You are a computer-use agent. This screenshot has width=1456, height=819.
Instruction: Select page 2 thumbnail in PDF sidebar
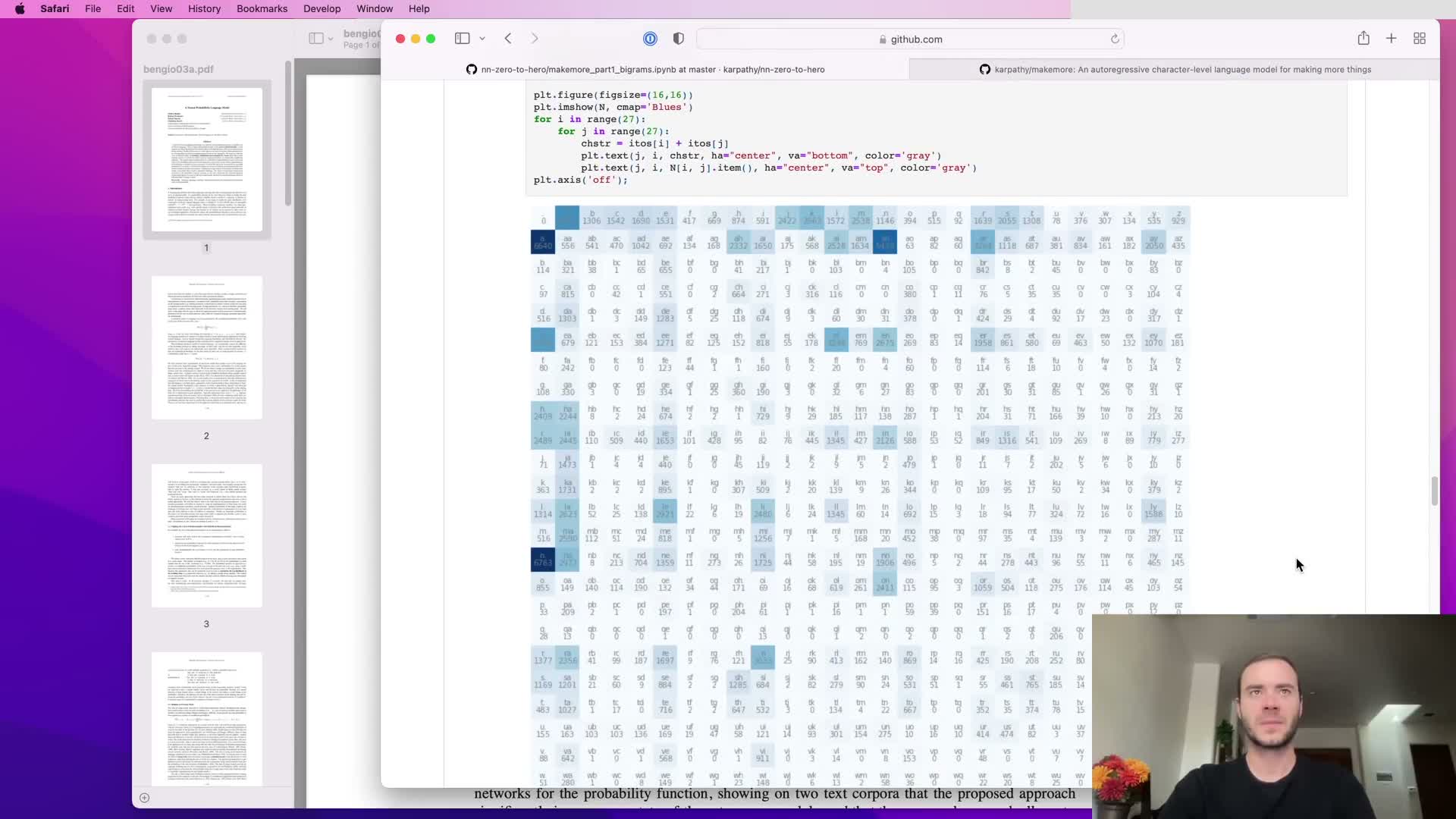click(206, 347)
